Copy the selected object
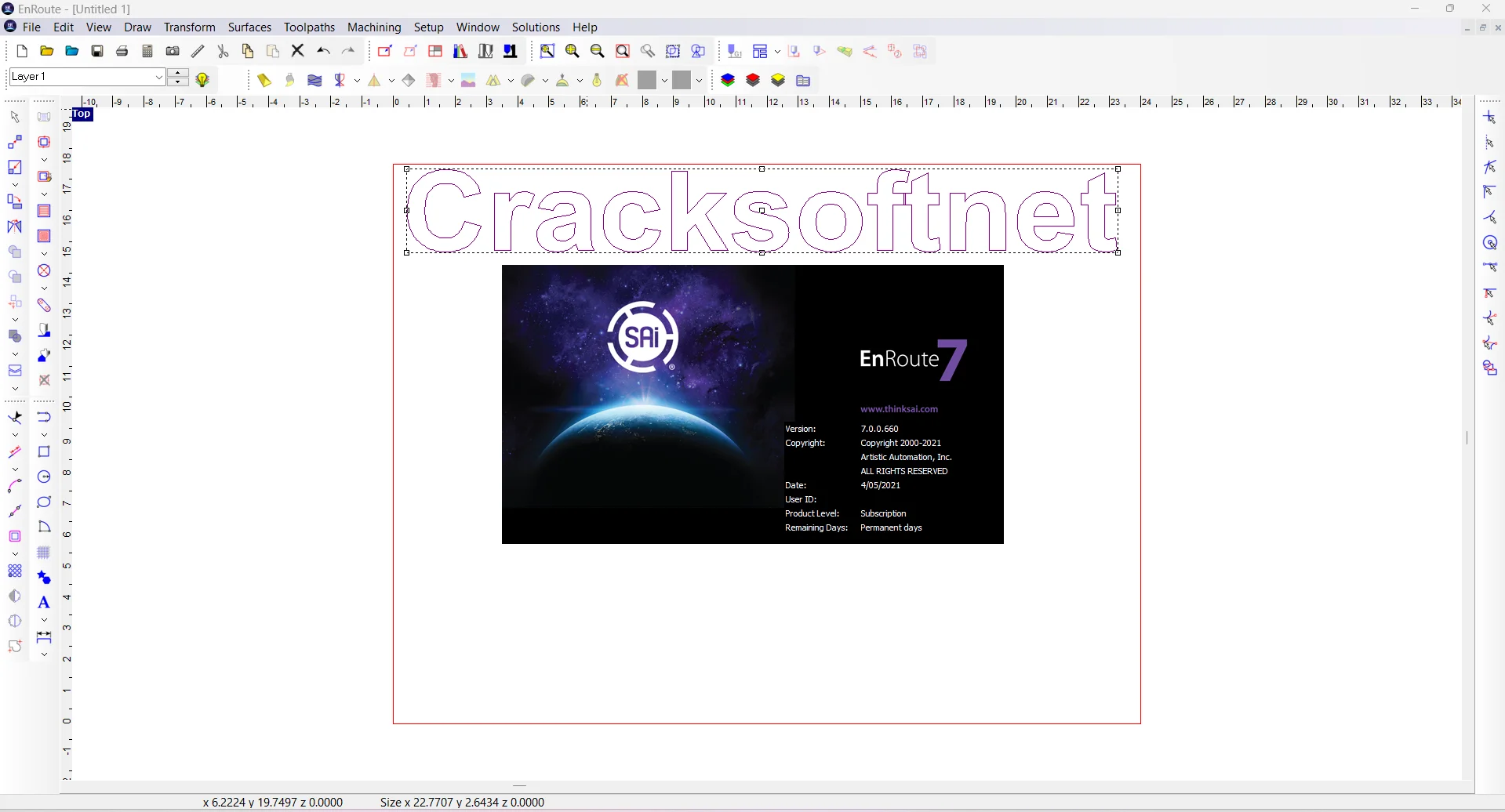The image size is (1505, 812). 248,52
